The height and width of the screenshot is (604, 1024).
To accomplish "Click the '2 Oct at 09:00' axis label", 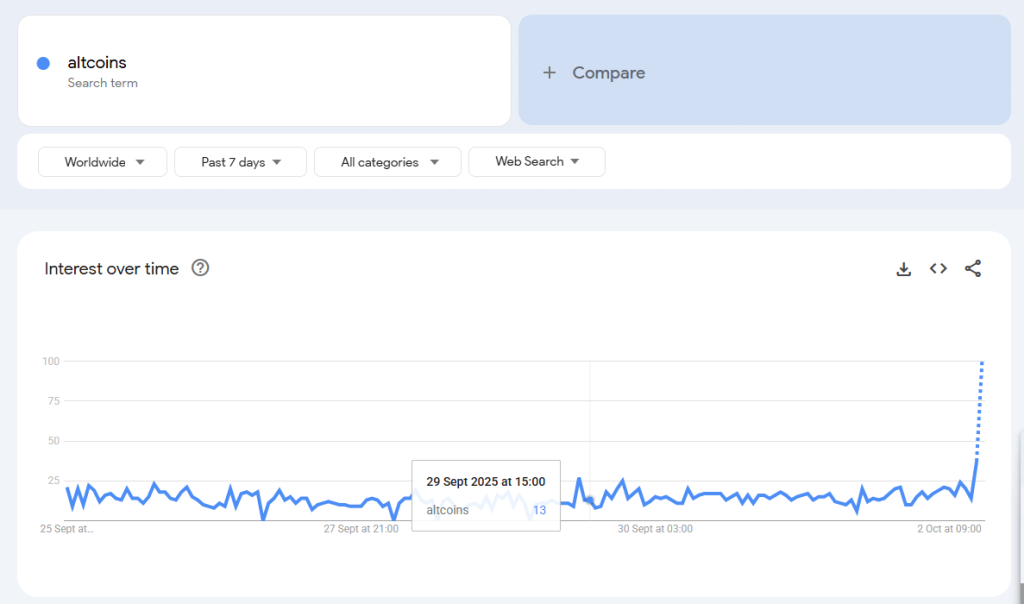I will 949,529.
